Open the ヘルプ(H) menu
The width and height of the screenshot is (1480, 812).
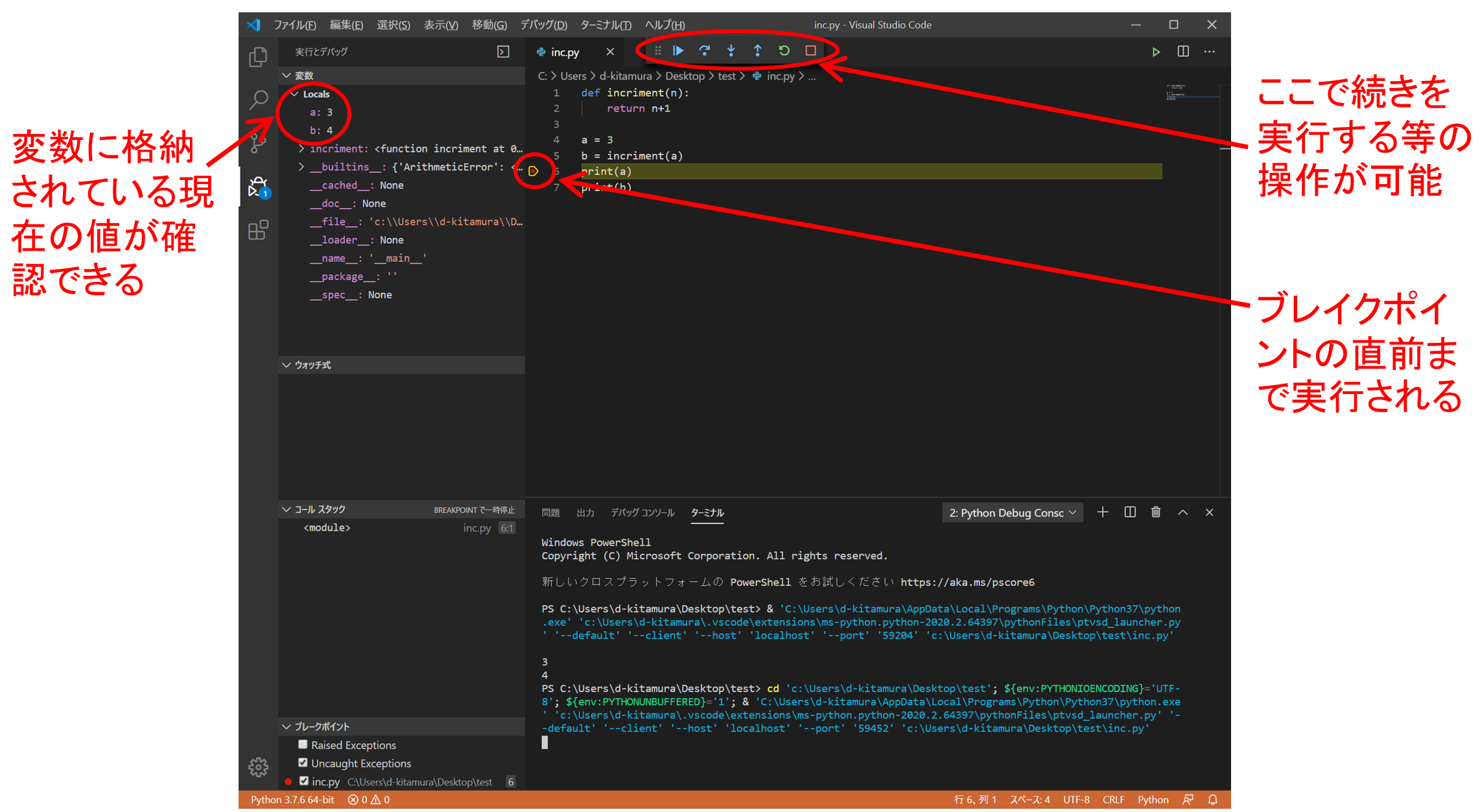pyautogui.click(x=664, y=25)
